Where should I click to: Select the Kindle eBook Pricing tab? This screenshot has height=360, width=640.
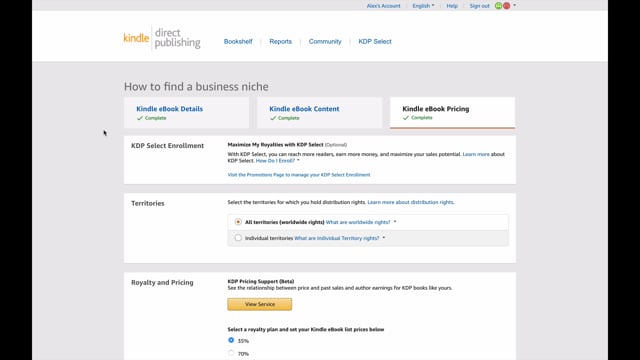click(452, 113)
